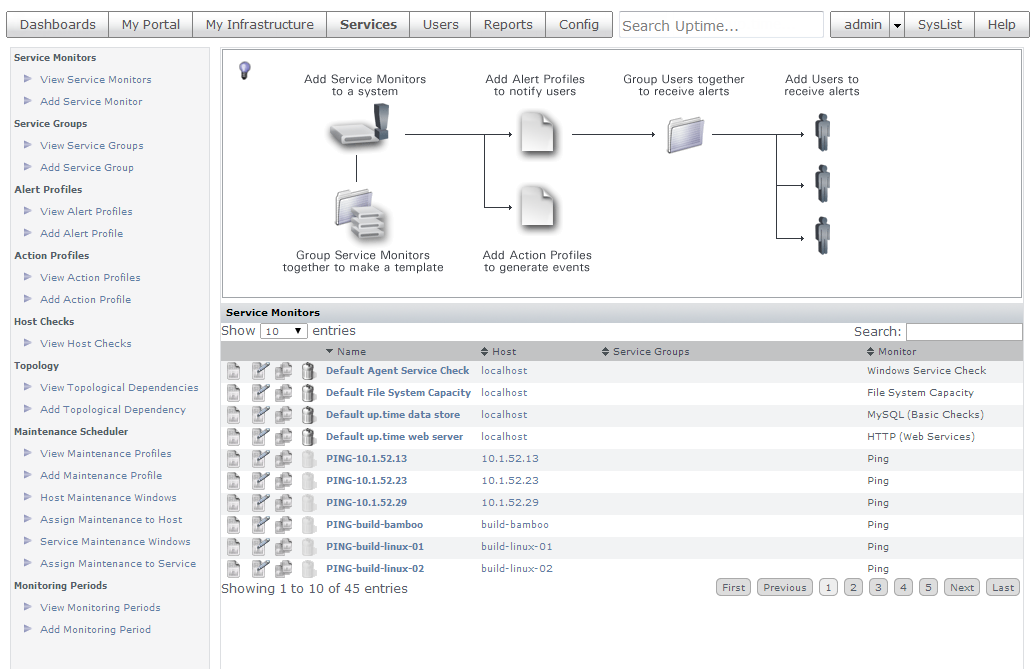Open Default up.time web server monitor link

coord(395,437)
